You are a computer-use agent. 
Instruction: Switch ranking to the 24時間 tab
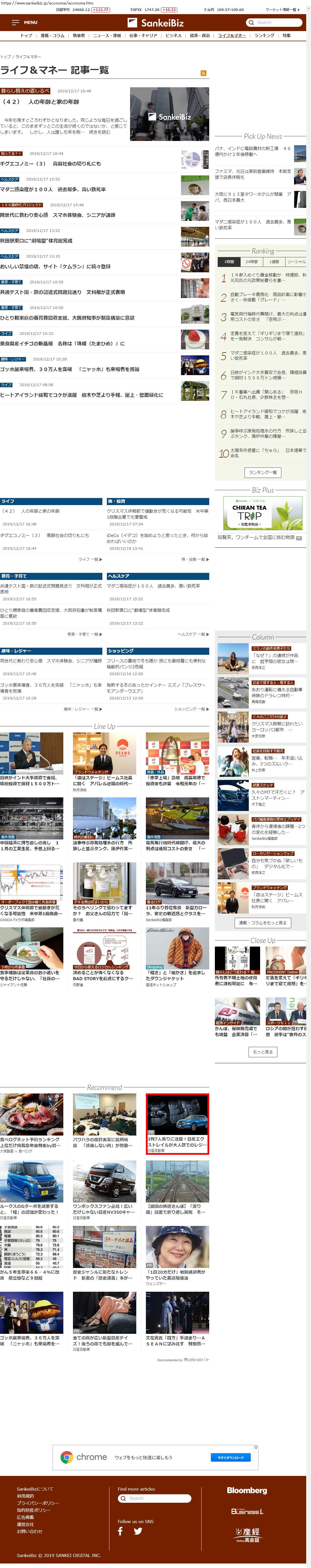coord(251,262)
